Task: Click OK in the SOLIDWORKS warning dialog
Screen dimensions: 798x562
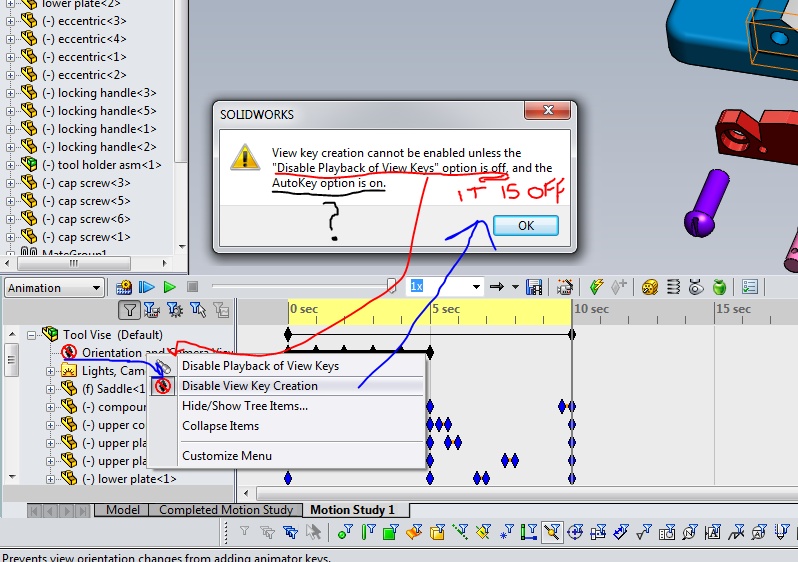Action: 526,226
